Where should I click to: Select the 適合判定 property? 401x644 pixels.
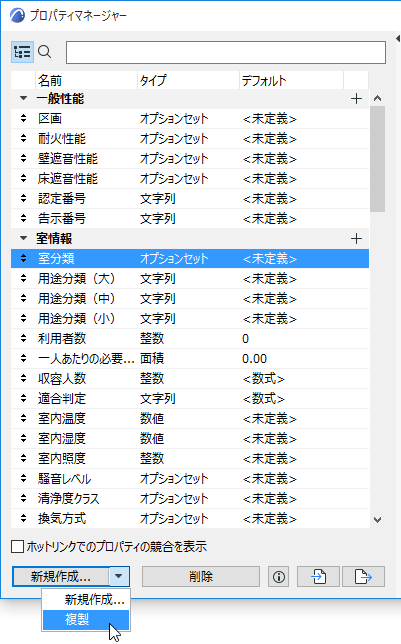(x=190, y=398)
